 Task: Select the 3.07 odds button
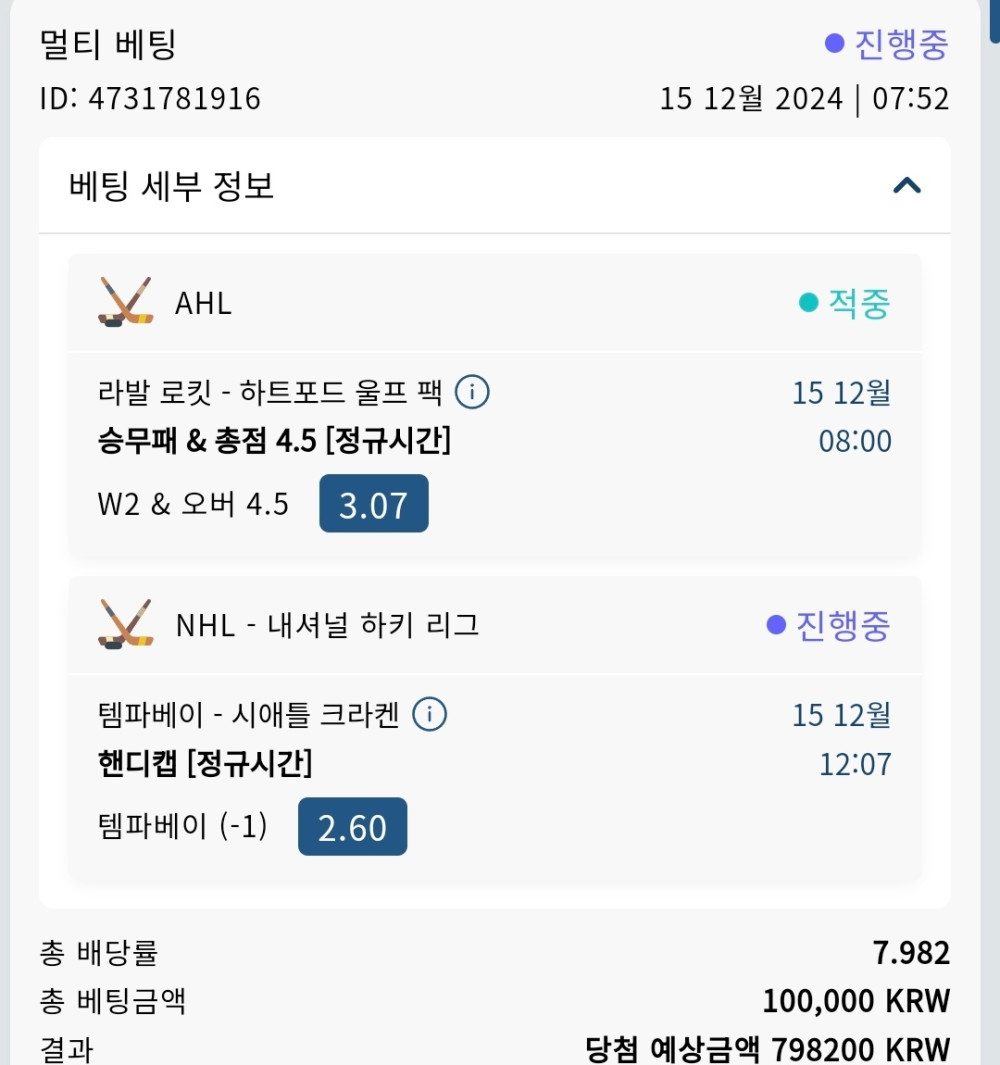(374, 504)
